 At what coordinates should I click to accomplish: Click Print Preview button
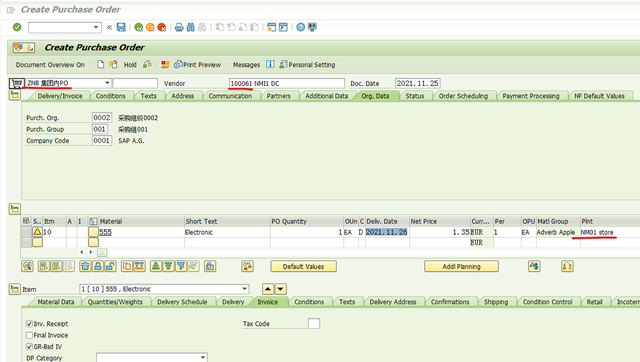(x=198, y=64)
